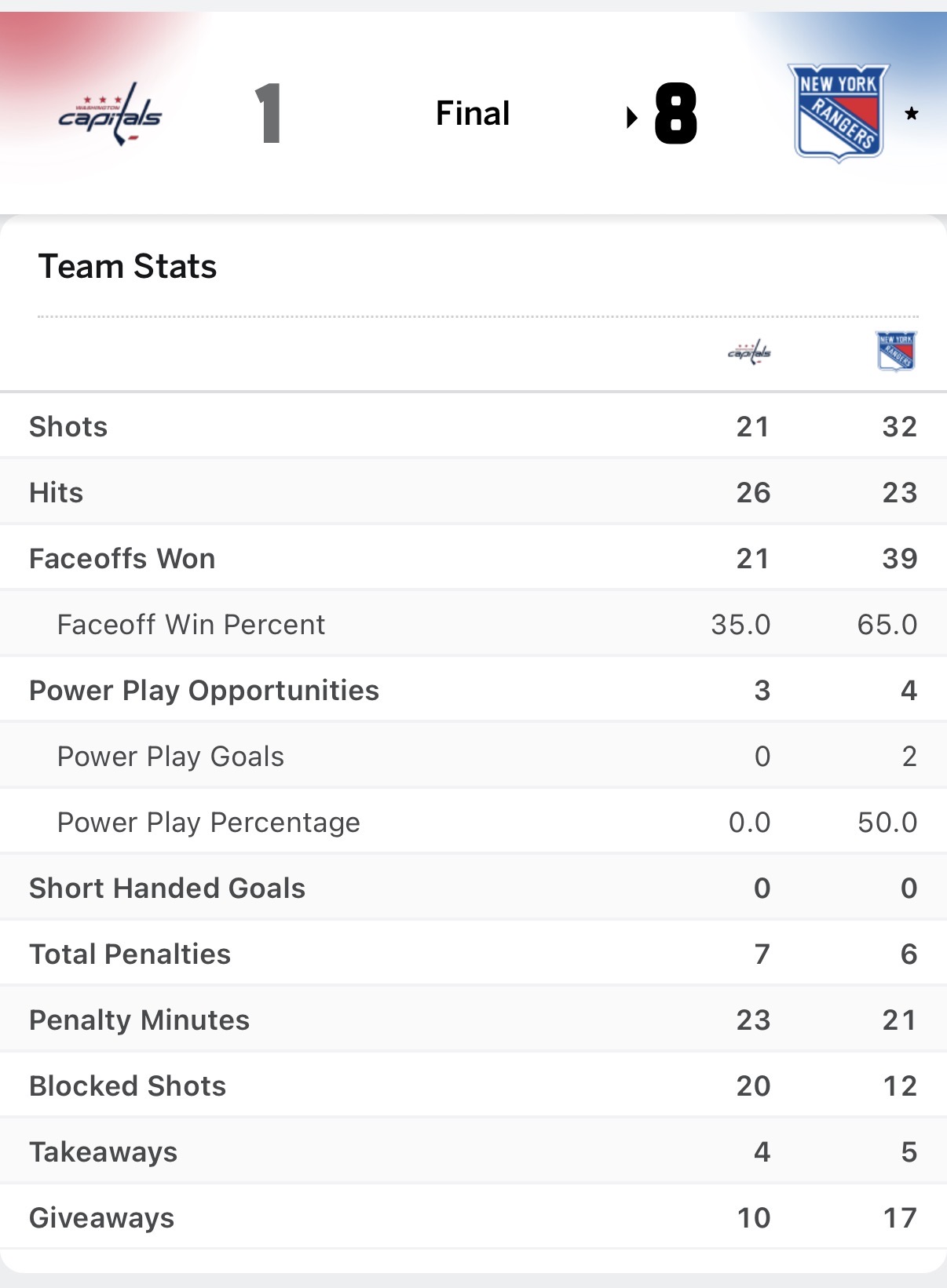This screenshot has width=947, height=1288.
Task: Tap the winner arrow beside score 8
Action: point(631,118)
